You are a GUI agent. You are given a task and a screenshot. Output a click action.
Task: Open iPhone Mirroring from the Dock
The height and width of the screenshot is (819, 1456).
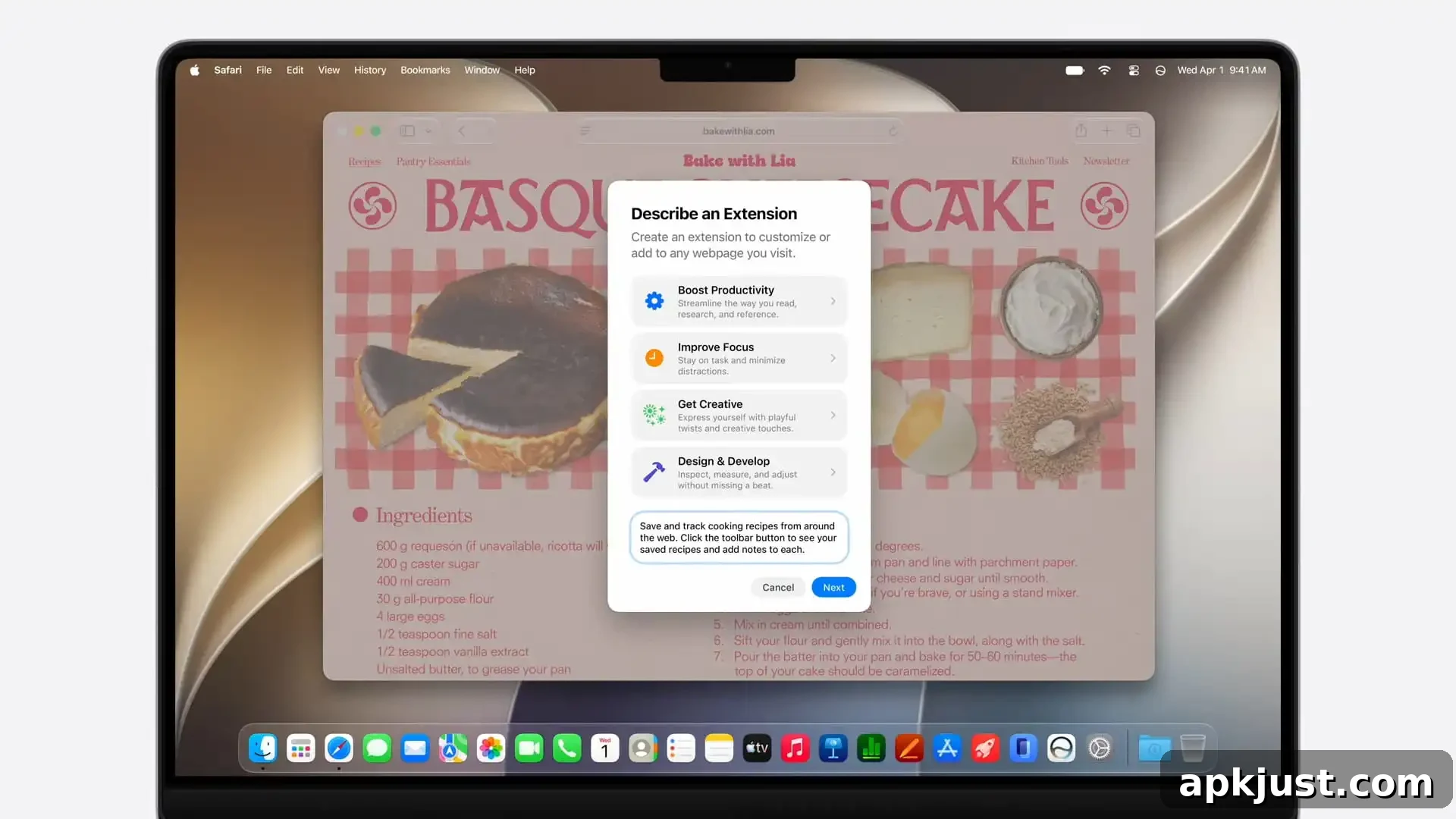click(x=1023, y=748)
